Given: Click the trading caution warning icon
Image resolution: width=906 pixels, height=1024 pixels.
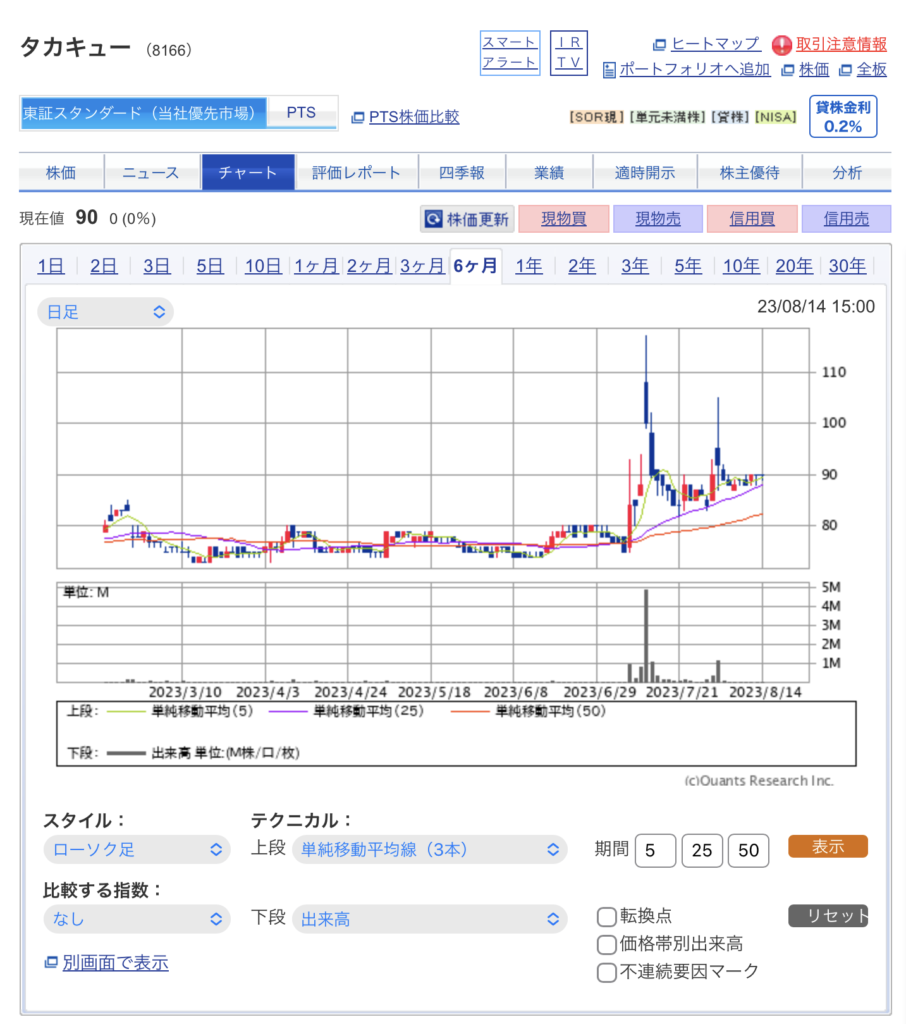Looking at the screenshot, I should click(782, 45).
